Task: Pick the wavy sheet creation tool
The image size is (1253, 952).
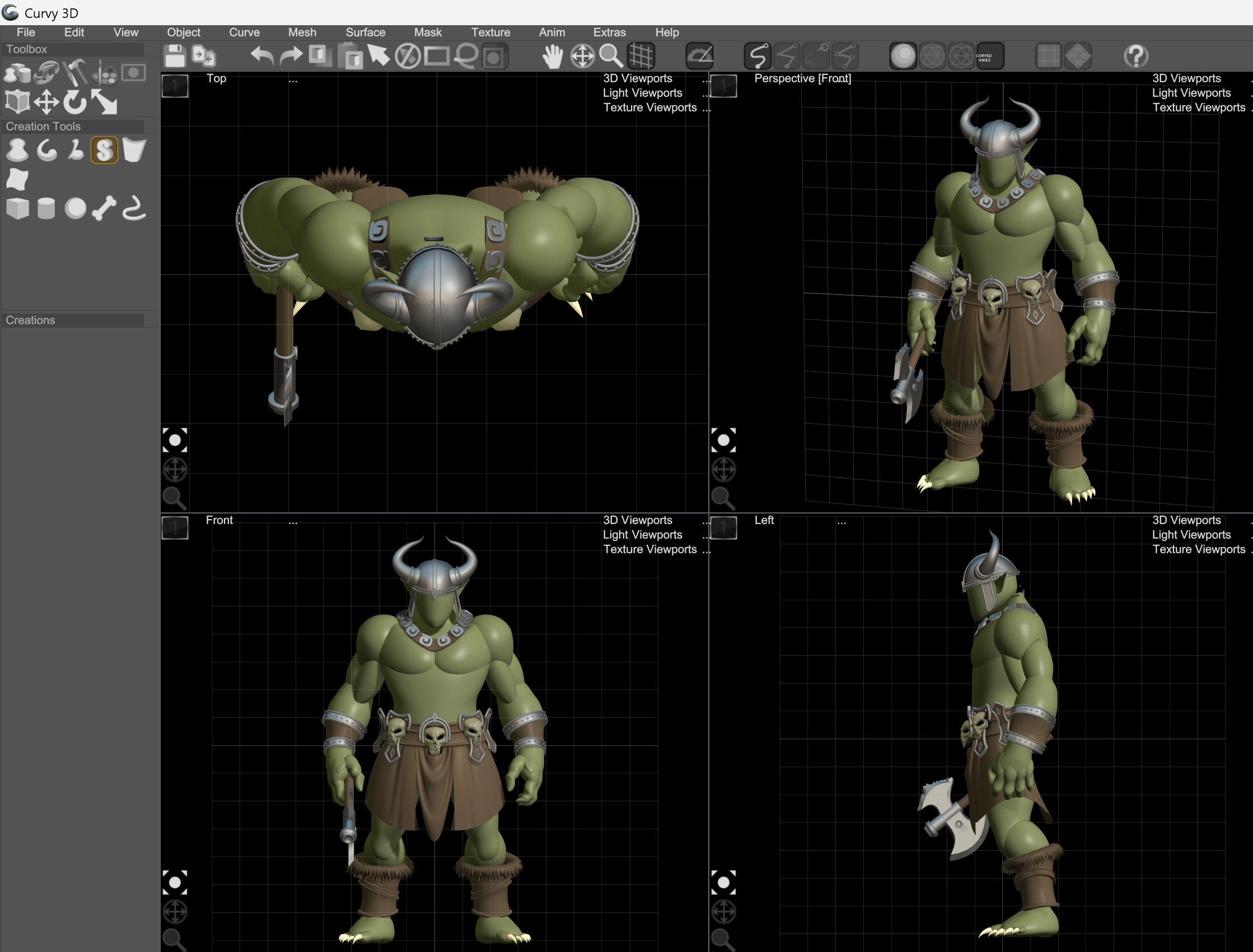Action: click(x=17, y=179)
